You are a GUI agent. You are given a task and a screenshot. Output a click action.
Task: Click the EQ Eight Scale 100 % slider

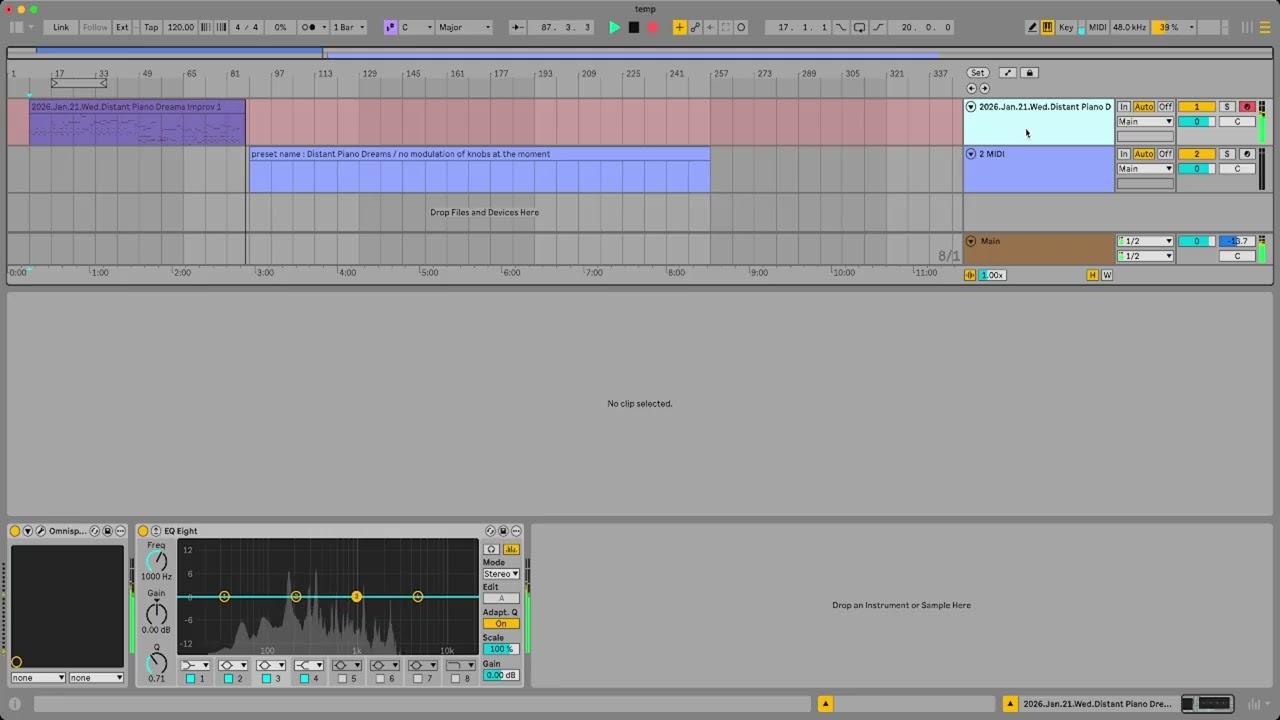tap(501, 649)
